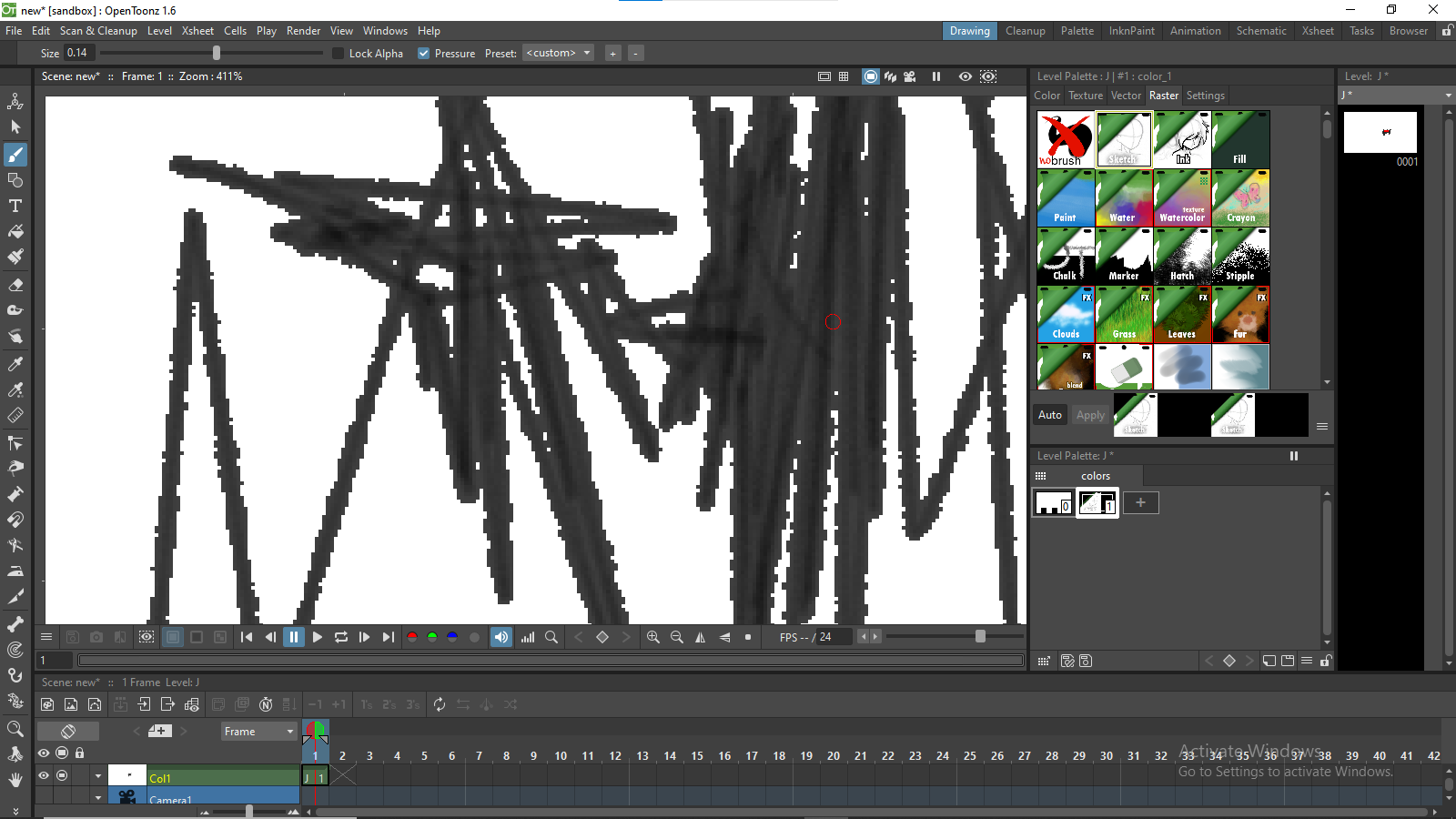Click the brush Size slider handle
Viewport: 1456px width, 819px height.
point(217,54)
